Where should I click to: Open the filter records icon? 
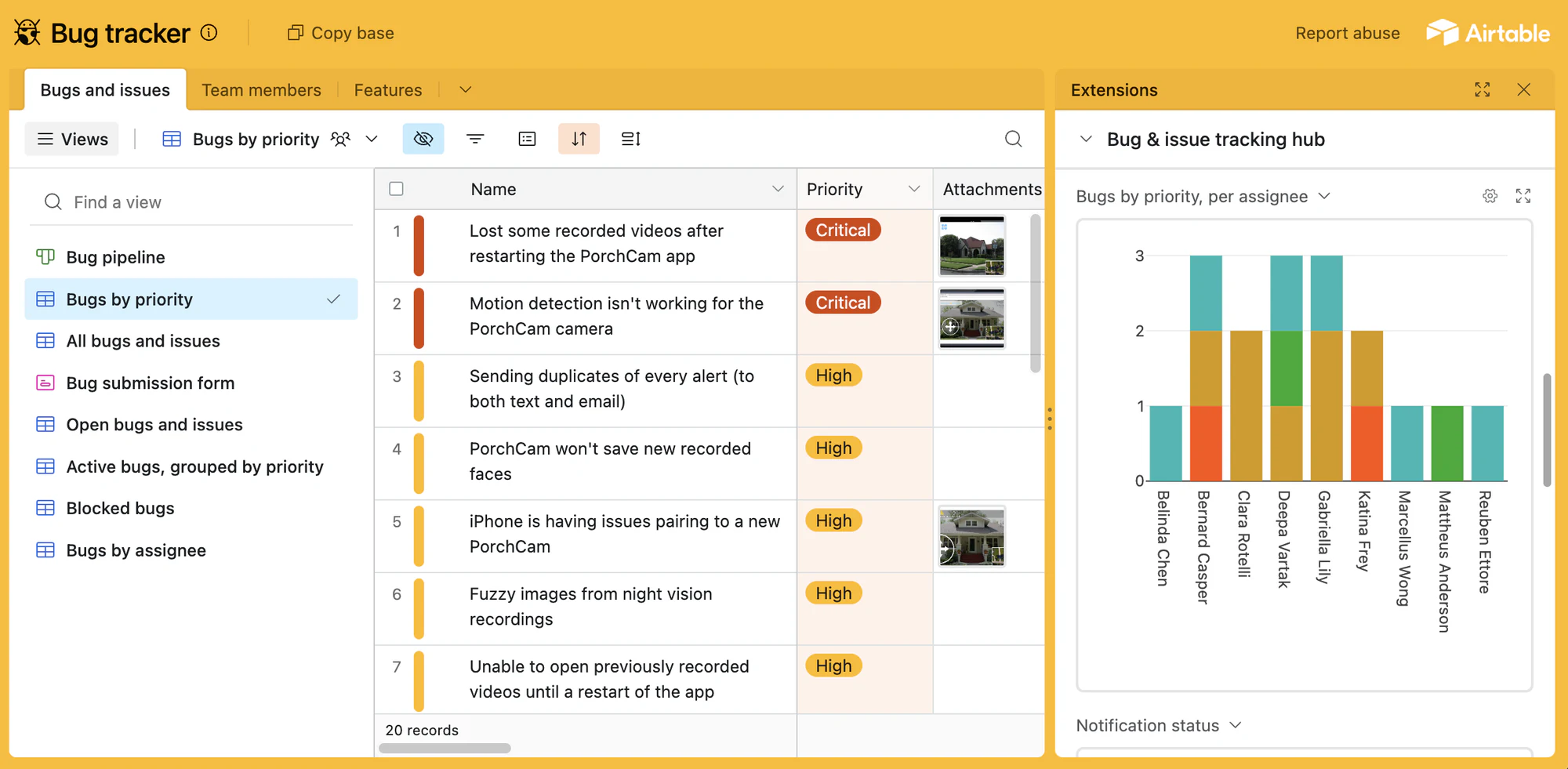point(475,139)
